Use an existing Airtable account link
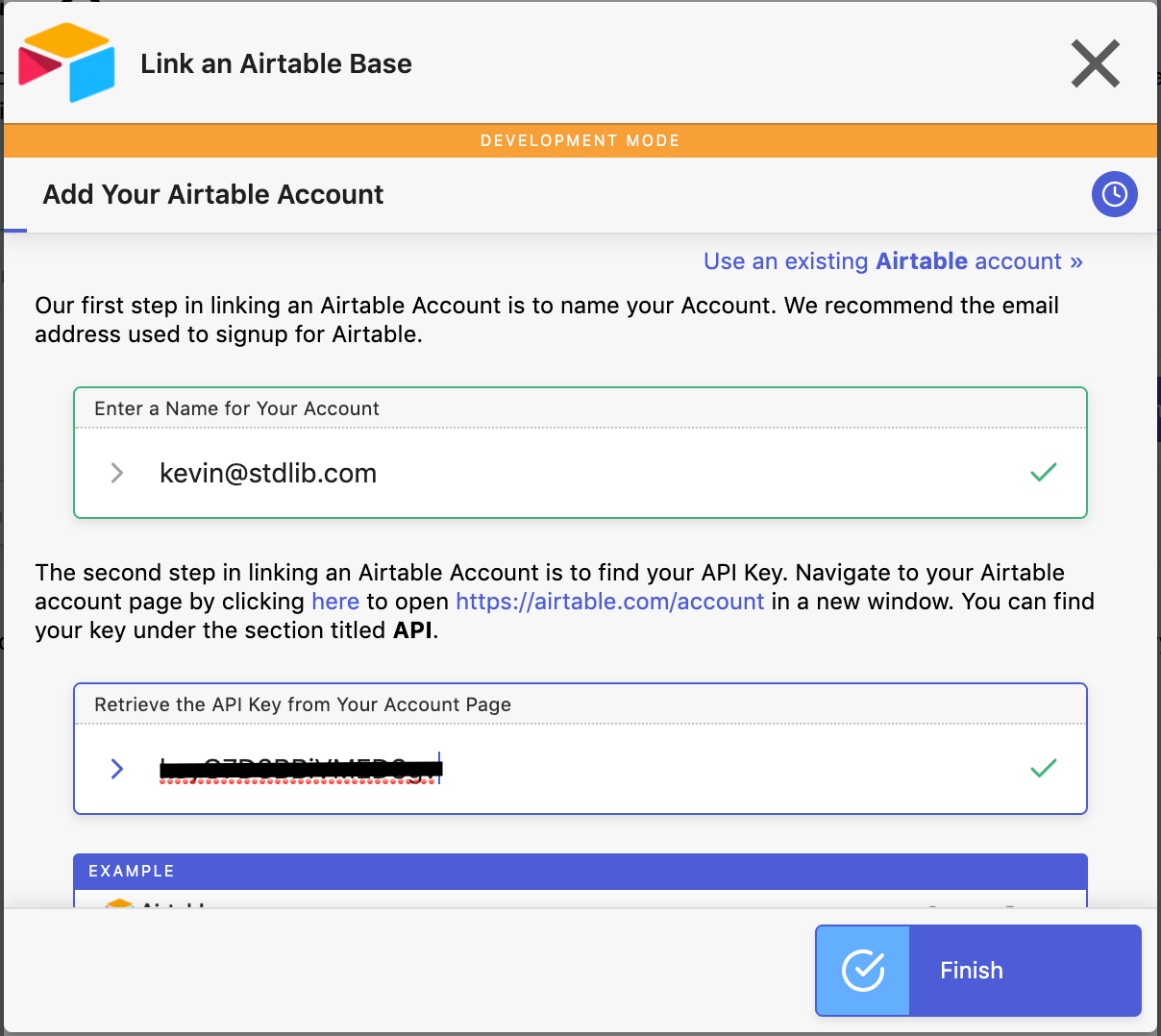This screenshot has width=1161, height=1036. (x=893, y=261)
